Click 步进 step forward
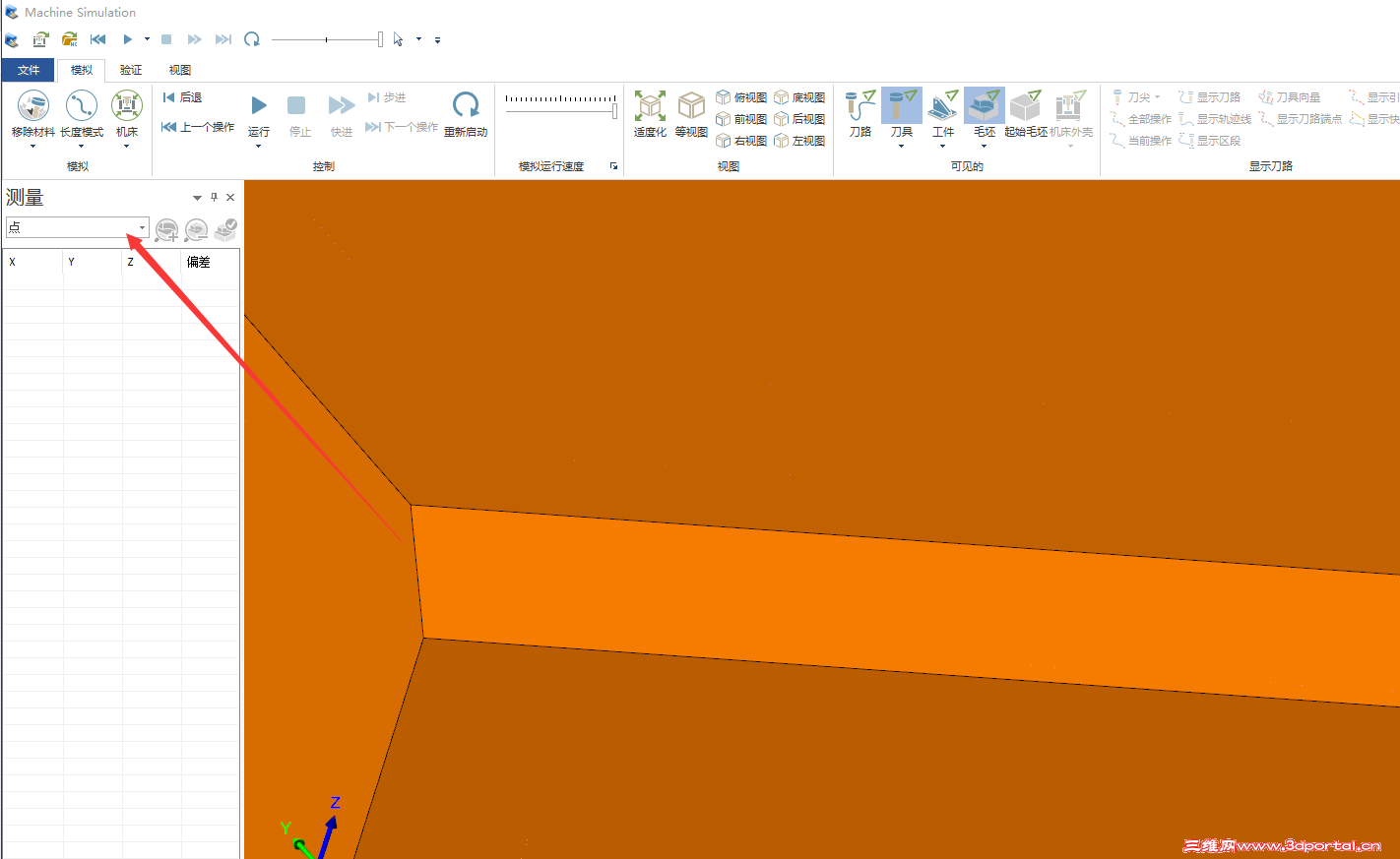The image size is (1400, 859). (x=387, y=97)
